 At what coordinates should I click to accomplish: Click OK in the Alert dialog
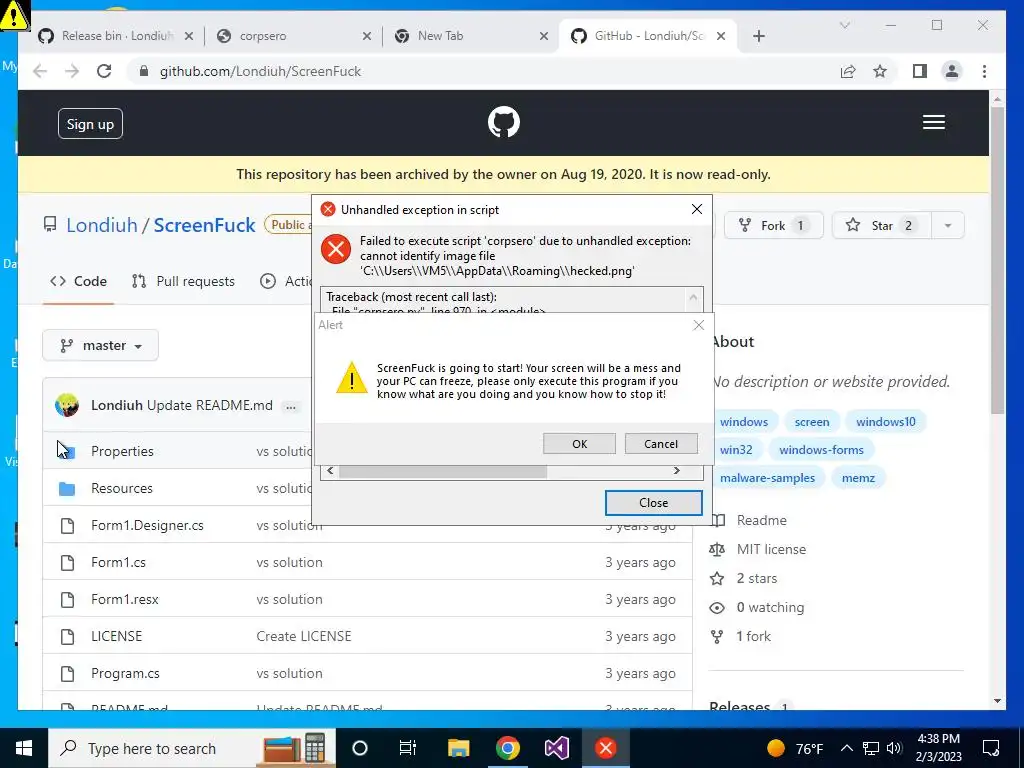(579, 443)
